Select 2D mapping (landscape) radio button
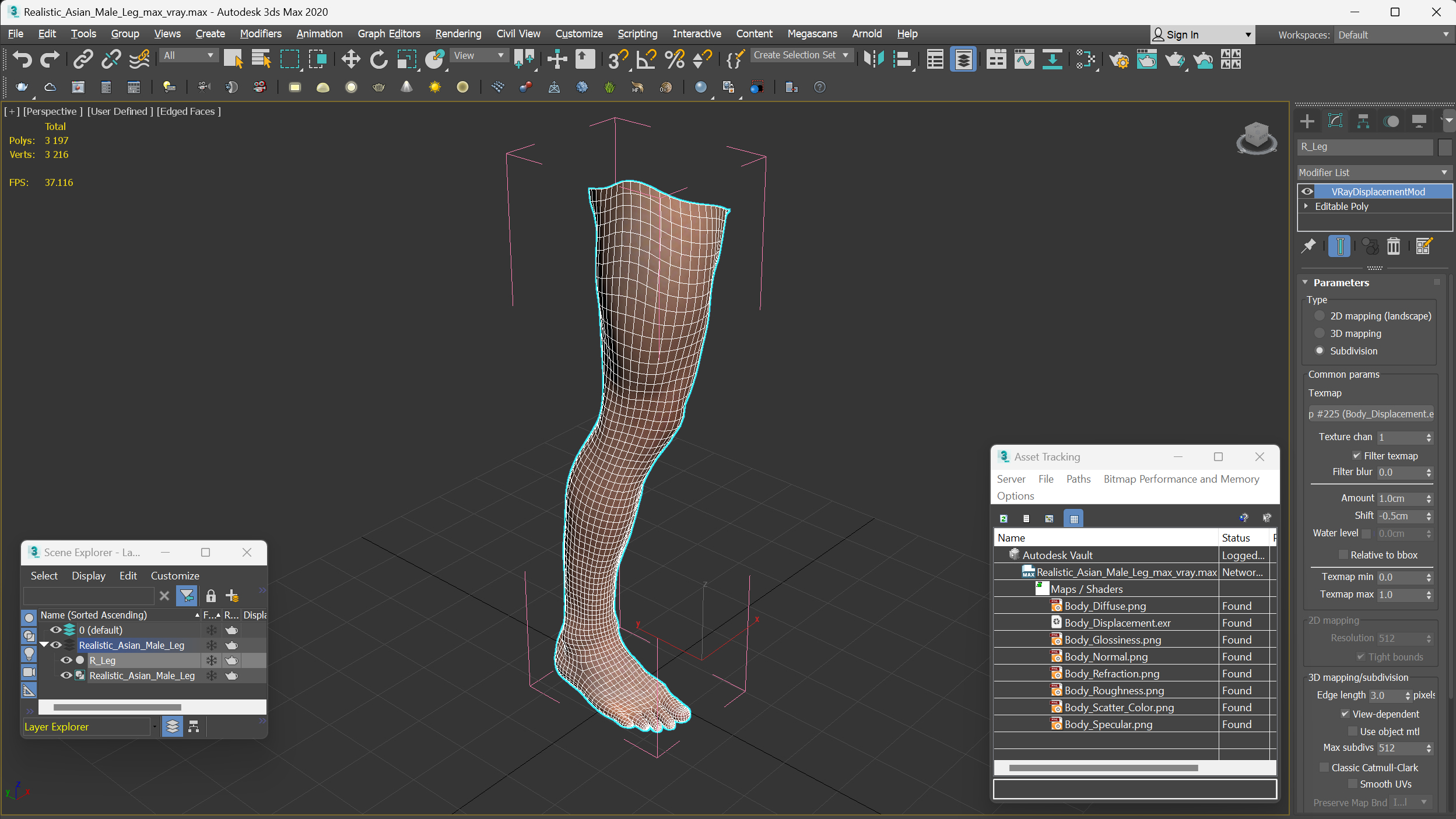The width and height of the screenshot is (1456, 819). click(1320, 316)
